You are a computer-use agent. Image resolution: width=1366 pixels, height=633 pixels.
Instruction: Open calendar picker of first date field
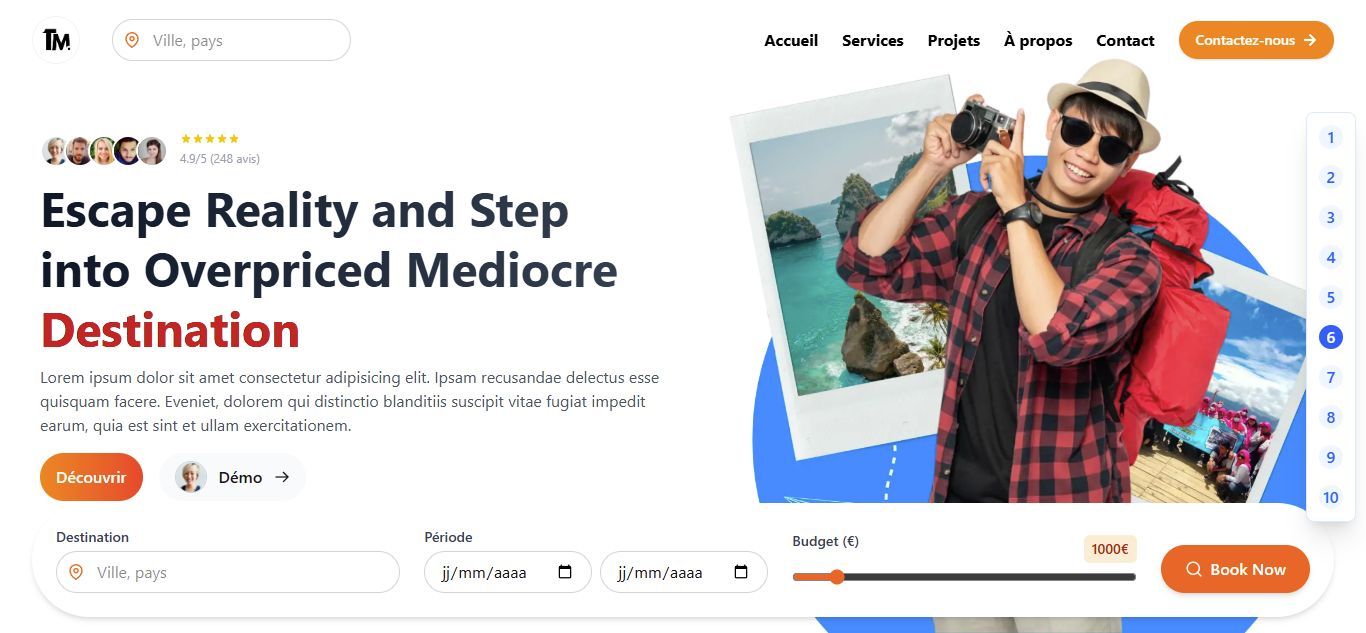565,572
